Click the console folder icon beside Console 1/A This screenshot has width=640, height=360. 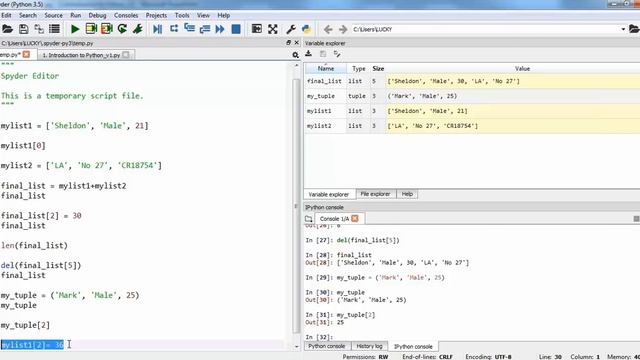309,219
